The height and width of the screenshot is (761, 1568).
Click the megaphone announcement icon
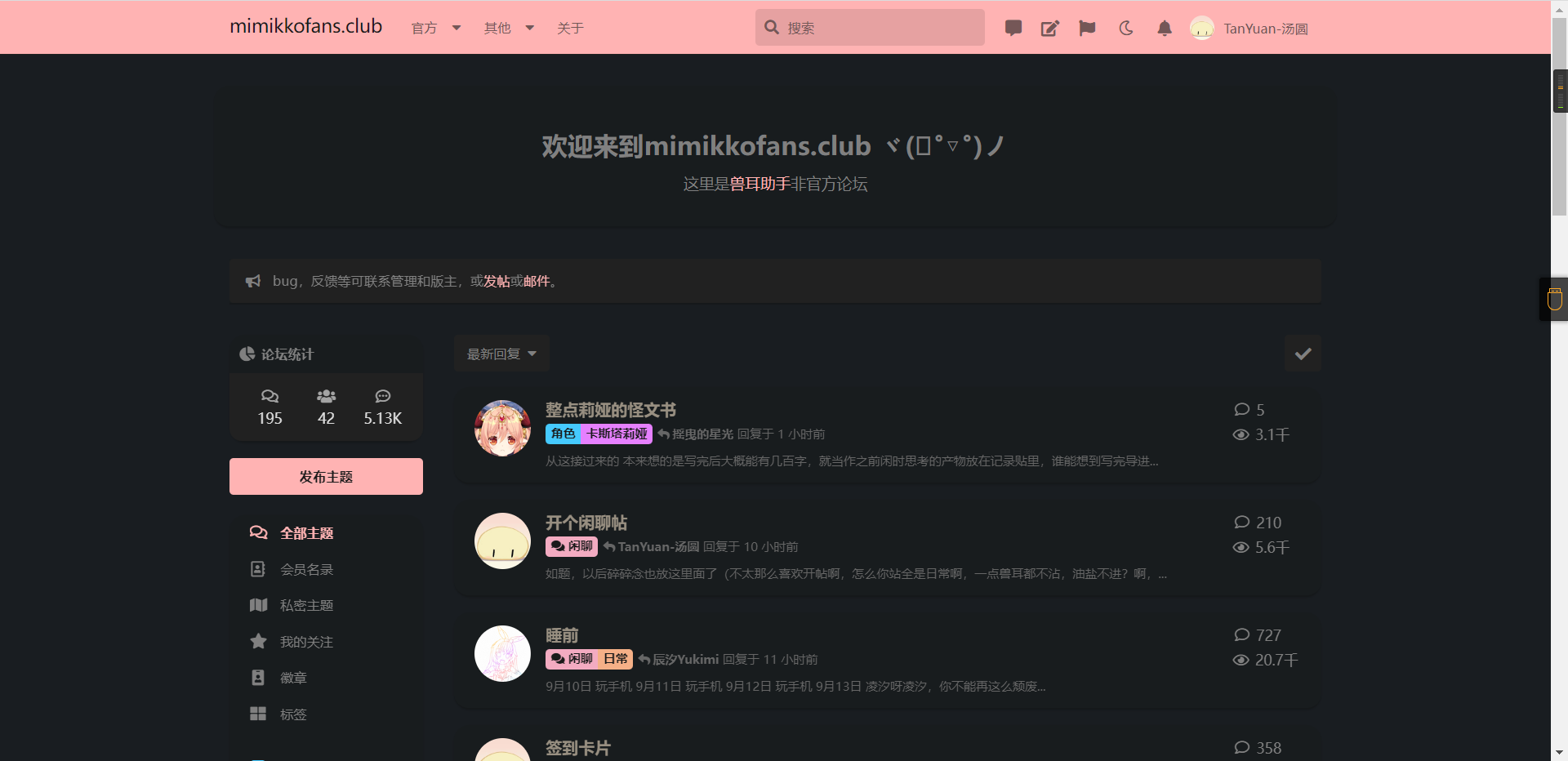point(253,281)
